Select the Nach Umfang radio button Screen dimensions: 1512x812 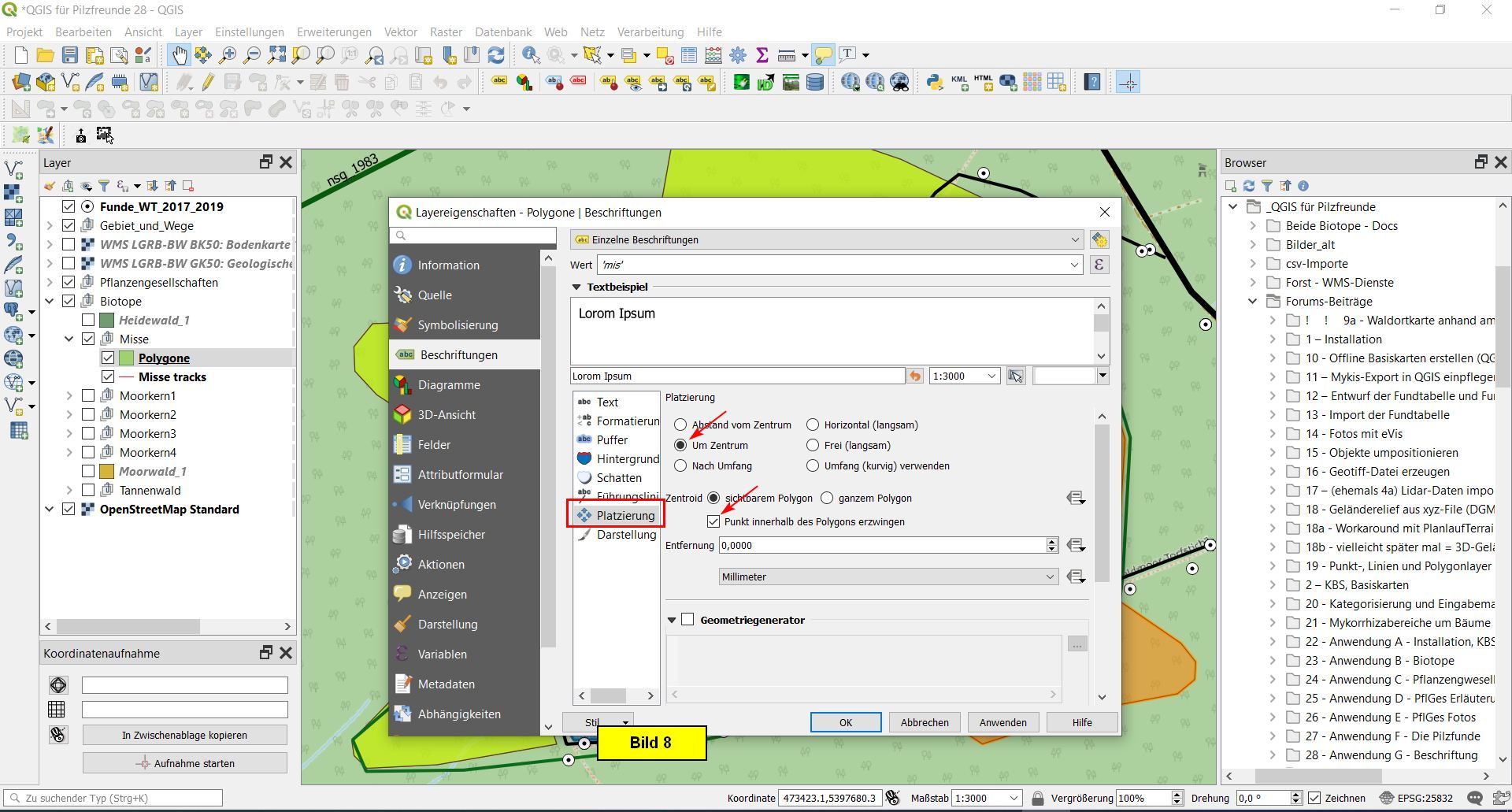point(680,466)
